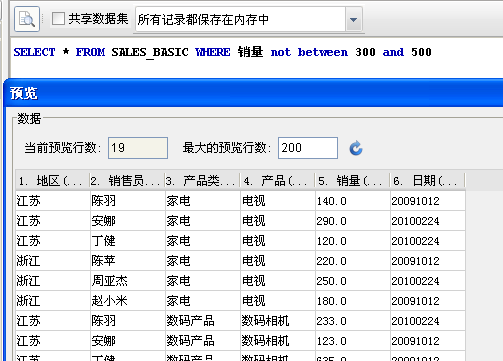Click the salesperson cell 陈苹
Image resolution: width=503 pixels, height=361 pixels.
pos(128,261)
